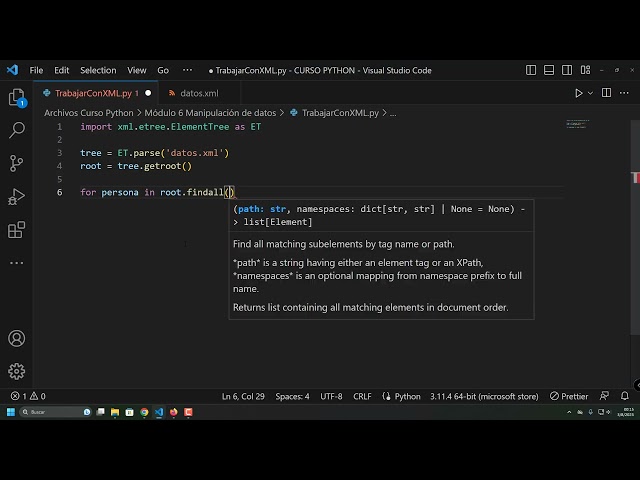This screenshot has width=640, height=480.
Task: Select language mode Python
Action: coord(407,396)
